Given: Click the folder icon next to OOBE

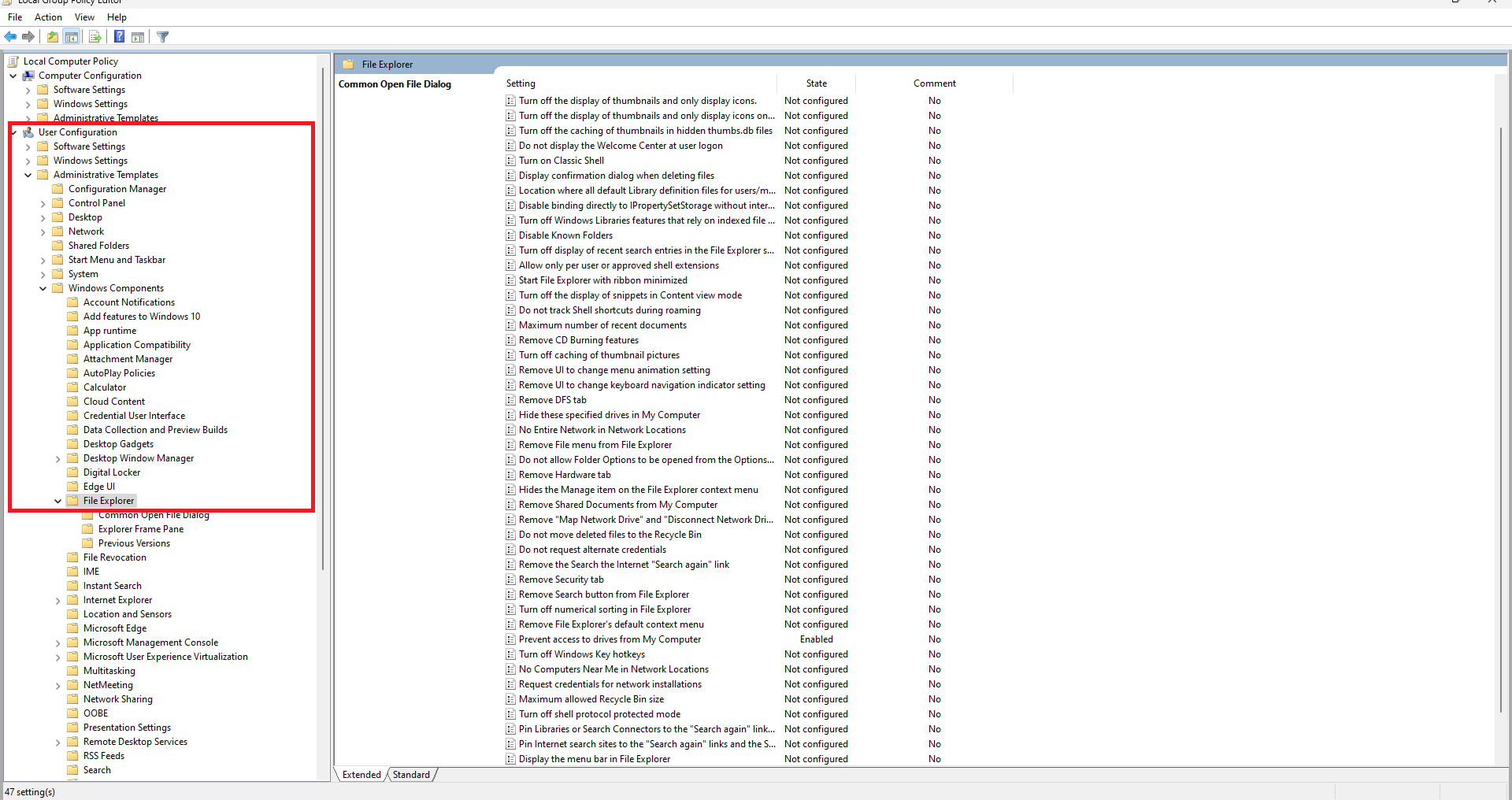Looking at the screenshot, I should click(x=72, y=713).
